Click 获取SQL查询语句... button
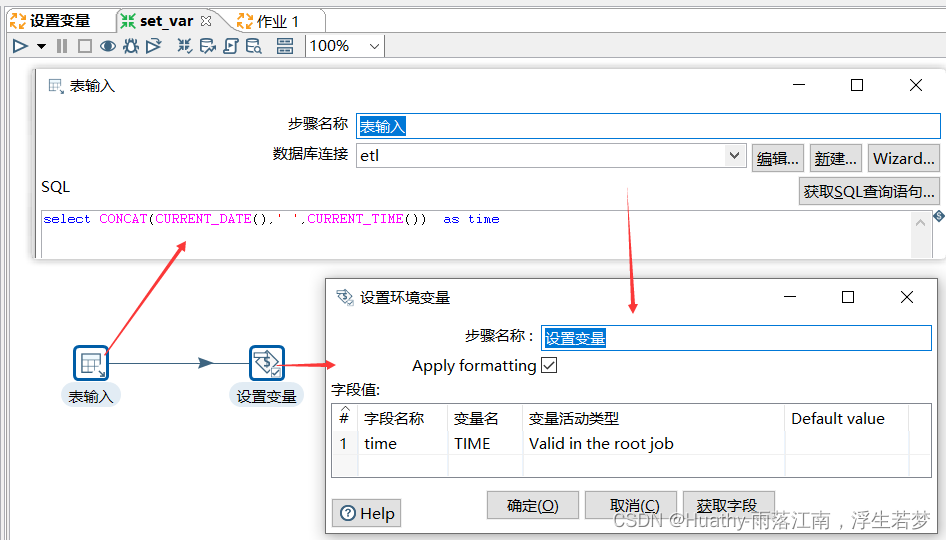 869,191
